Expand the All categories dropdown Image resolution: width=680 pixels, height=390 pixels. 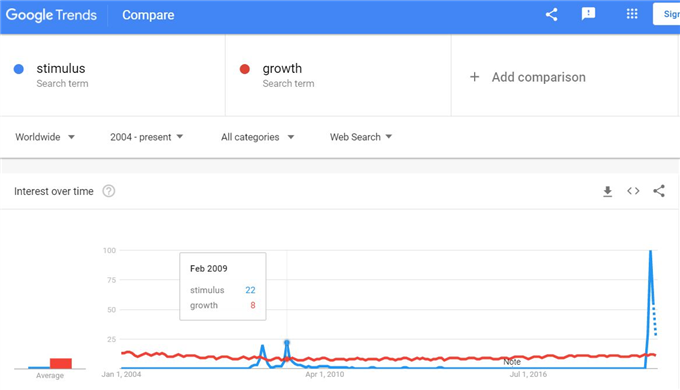(x=257, y=137)
